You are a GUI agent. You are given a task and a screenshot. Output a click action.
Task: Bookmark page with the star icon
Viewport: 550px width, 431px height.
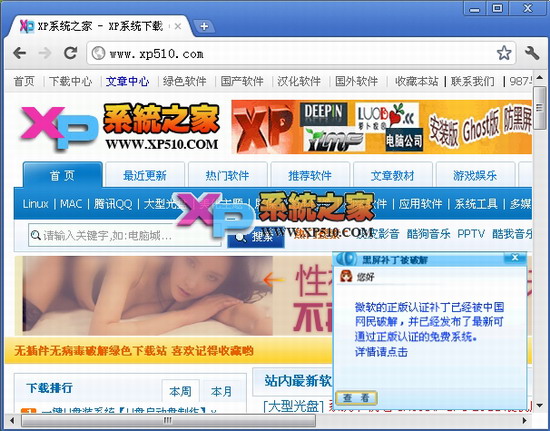tap(504, 53)
